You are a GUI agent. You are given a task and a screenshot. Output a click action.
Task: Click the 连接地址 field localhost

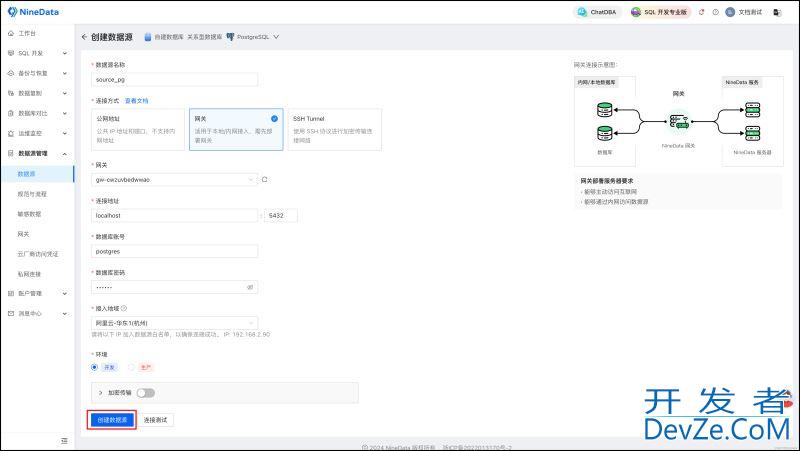pos(174,215)
